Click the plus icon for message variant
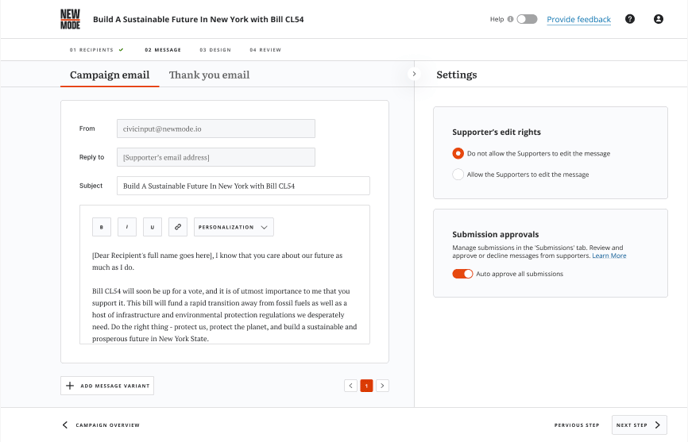The width and height of the screenshot is (688, 442). (x=70, y=386)
